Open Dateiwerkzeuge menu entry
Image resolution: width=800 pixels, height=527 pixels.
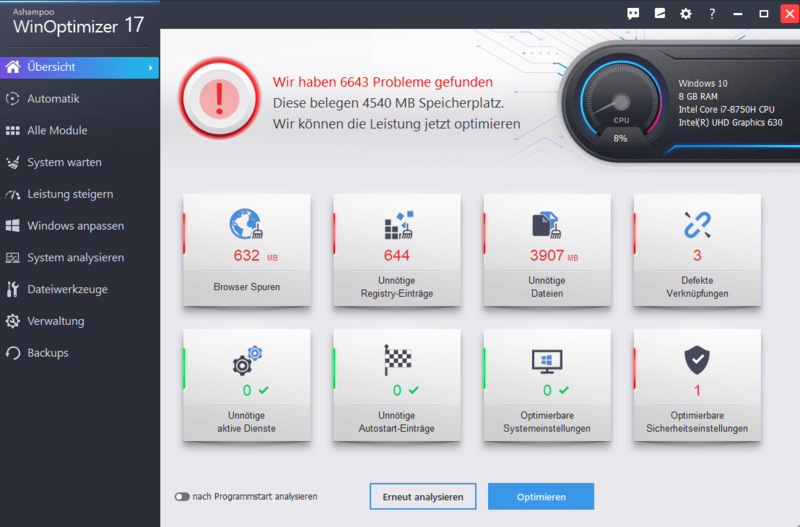coord(67,289)
